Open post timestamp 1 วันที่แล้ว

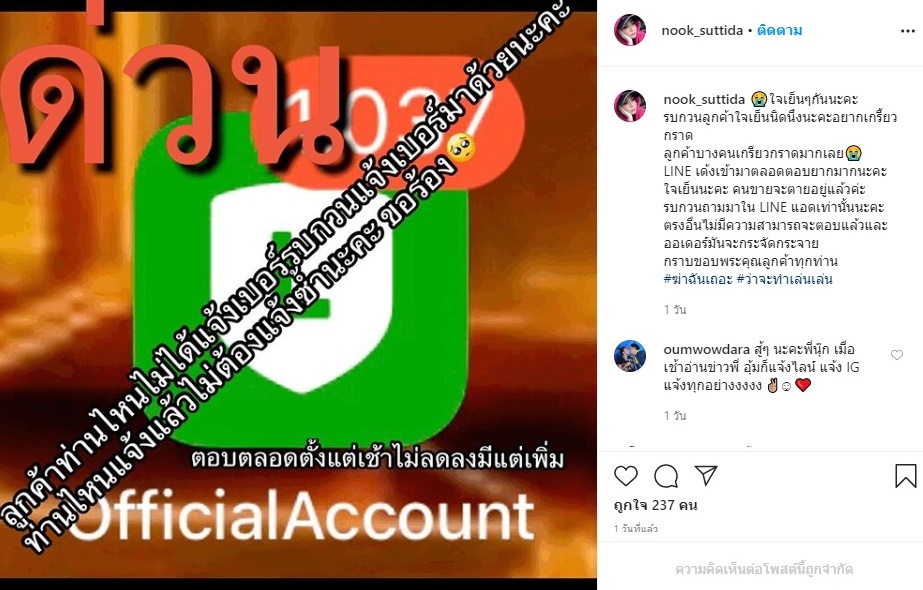point(636,529)
